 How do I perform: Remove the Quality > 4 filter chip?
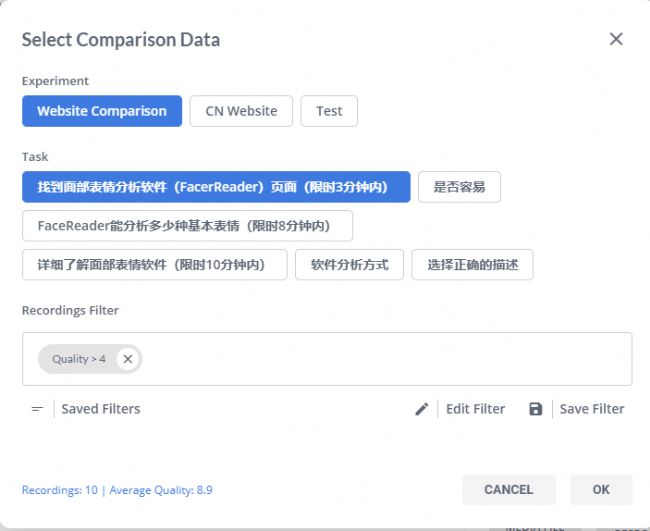point(127,359)
